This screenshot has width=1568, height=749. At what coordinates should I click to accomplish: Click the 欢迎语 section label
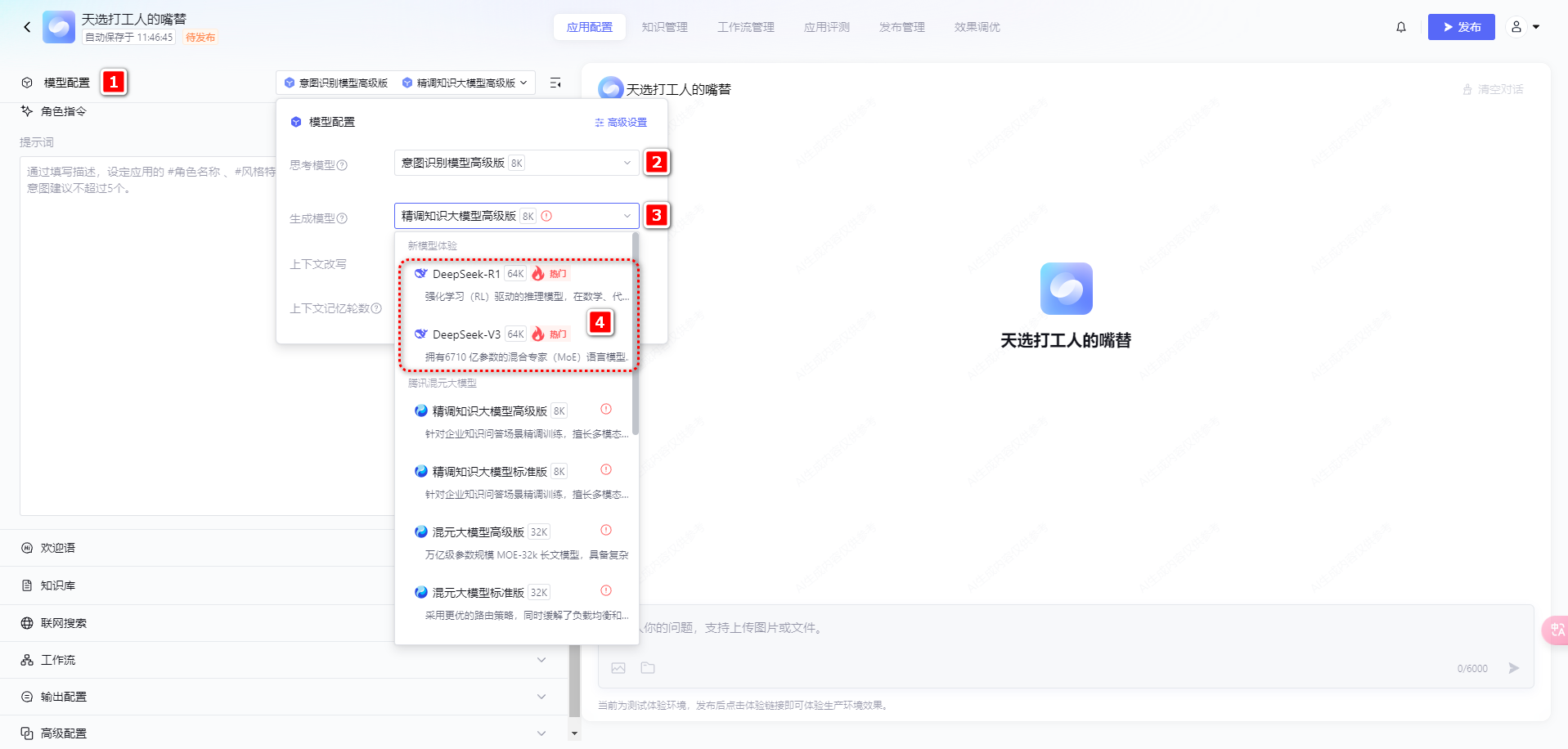coord(58,548)
